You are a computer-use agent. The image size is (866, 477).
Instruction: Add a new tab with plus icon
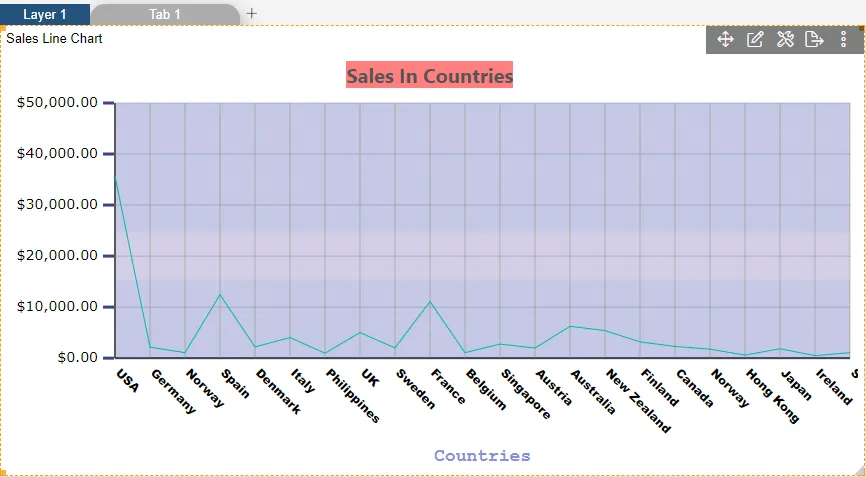pos(252,13)
